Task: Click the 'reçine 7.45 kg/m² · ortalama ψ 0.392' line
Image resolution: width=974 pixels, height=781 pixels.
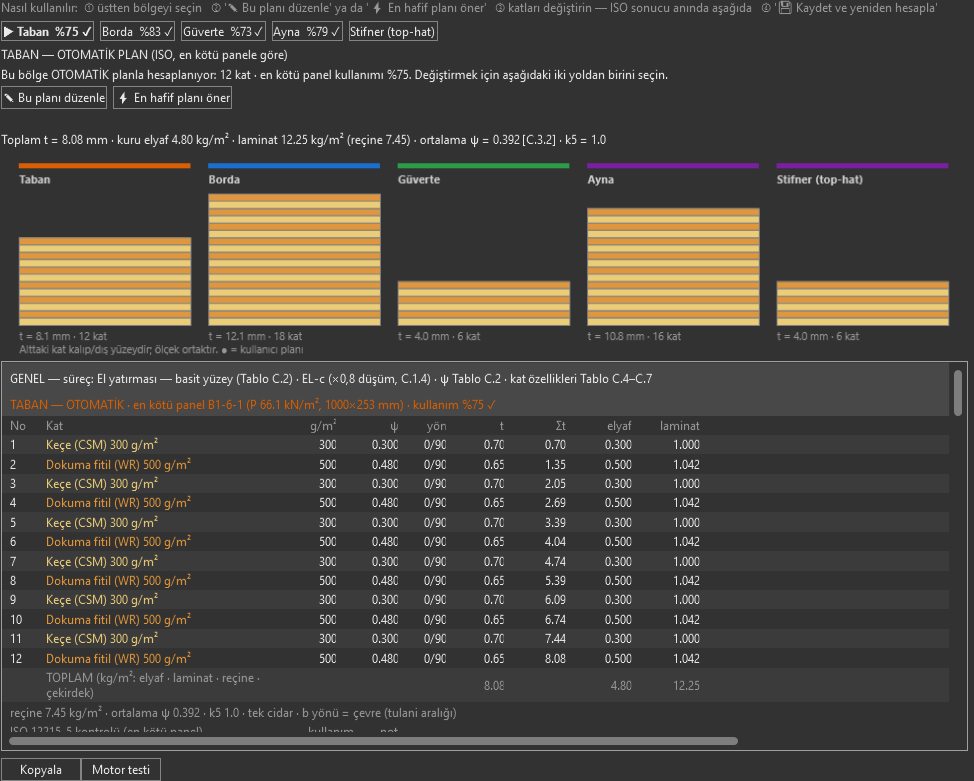Action: (234, 713)
